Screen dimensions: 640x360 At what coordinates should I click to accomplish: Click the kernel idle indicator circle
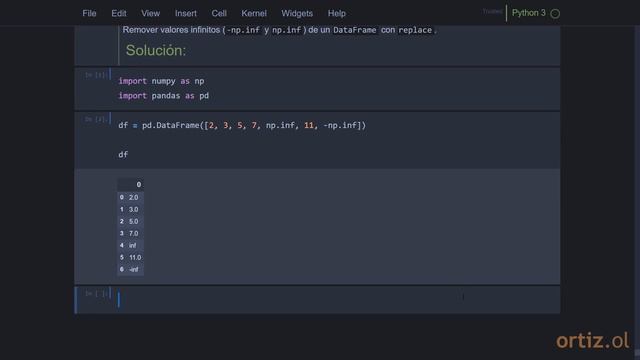[555, 13]
